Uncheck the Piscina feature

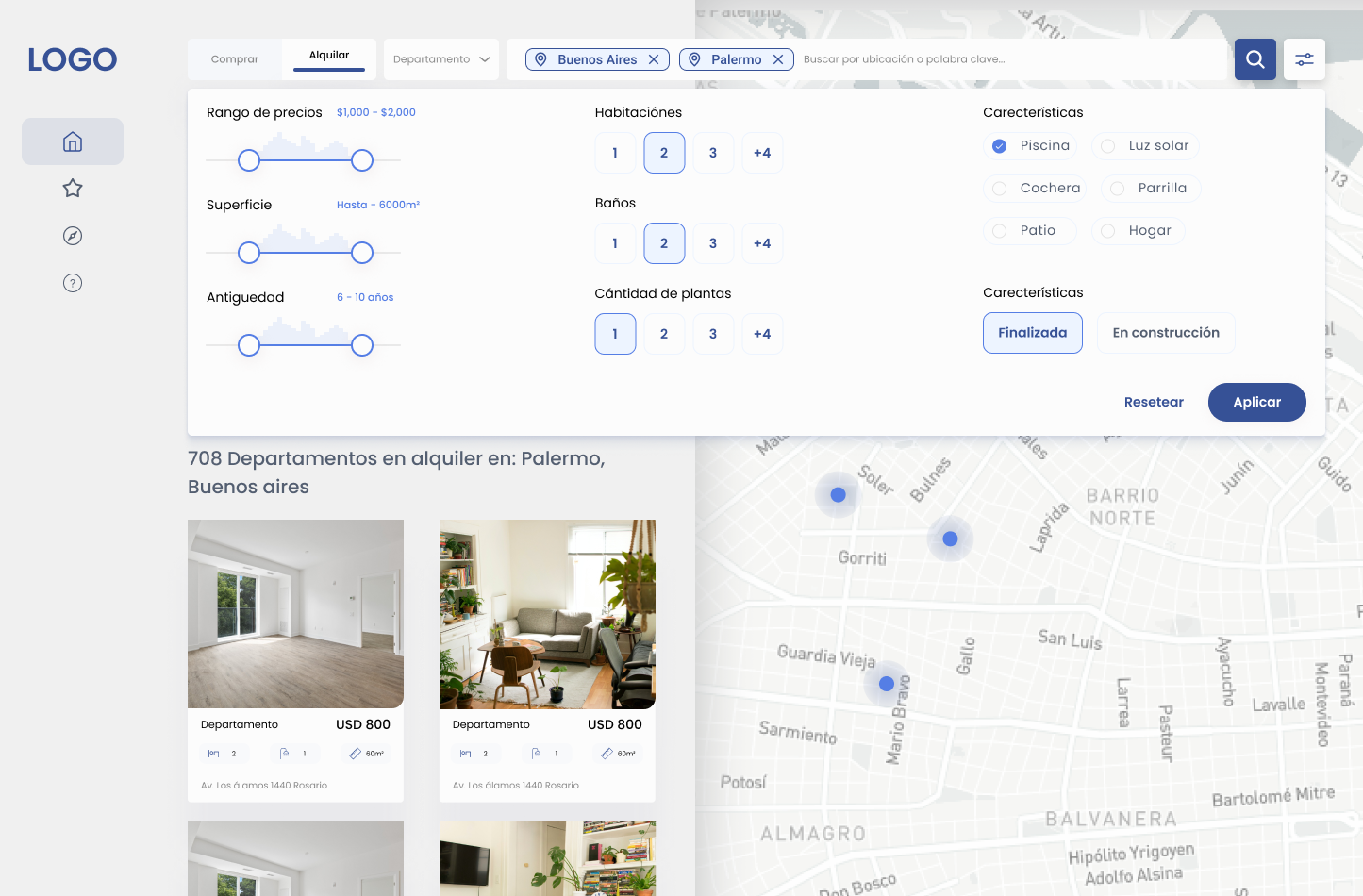click(1000, 146)
